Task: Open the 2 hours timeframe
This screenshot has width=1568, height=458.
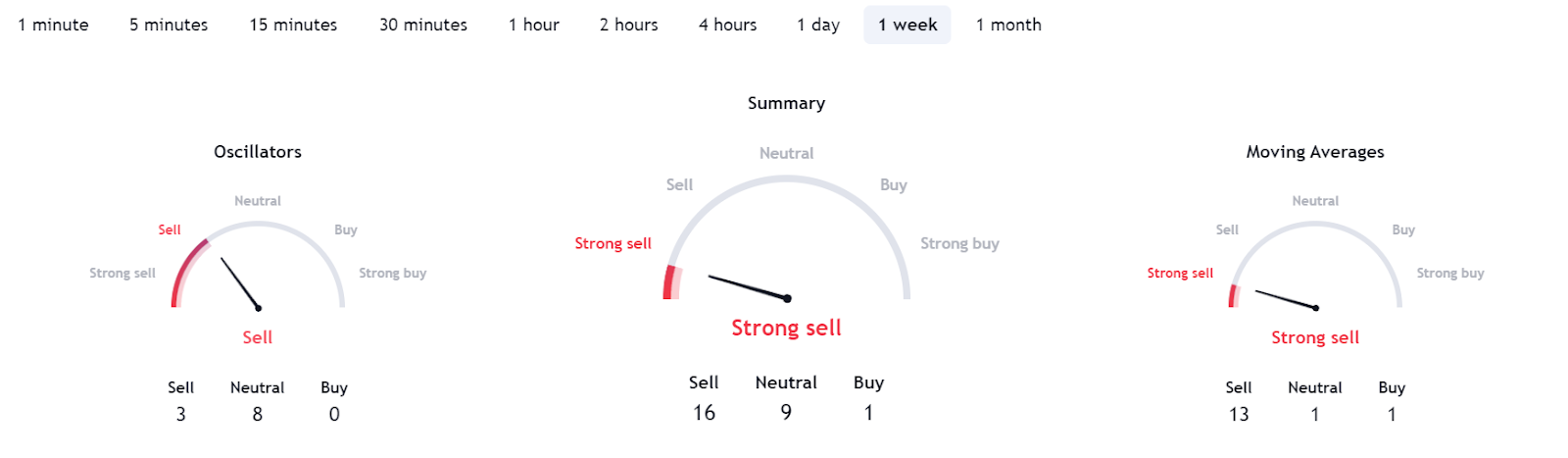Action: 628,25
